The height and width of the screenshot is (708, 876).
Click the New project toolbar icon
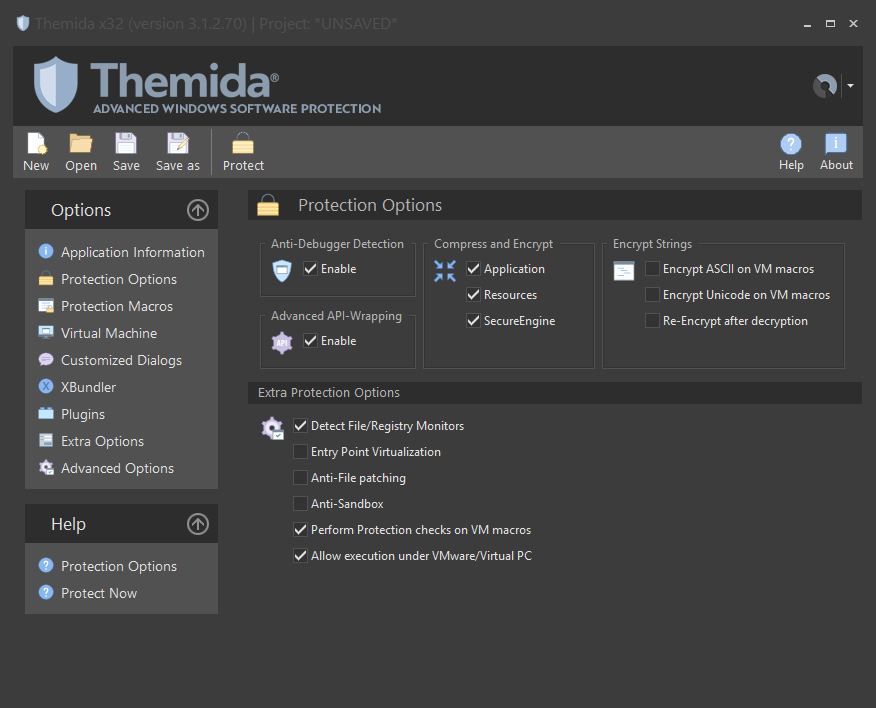point(36,144)
